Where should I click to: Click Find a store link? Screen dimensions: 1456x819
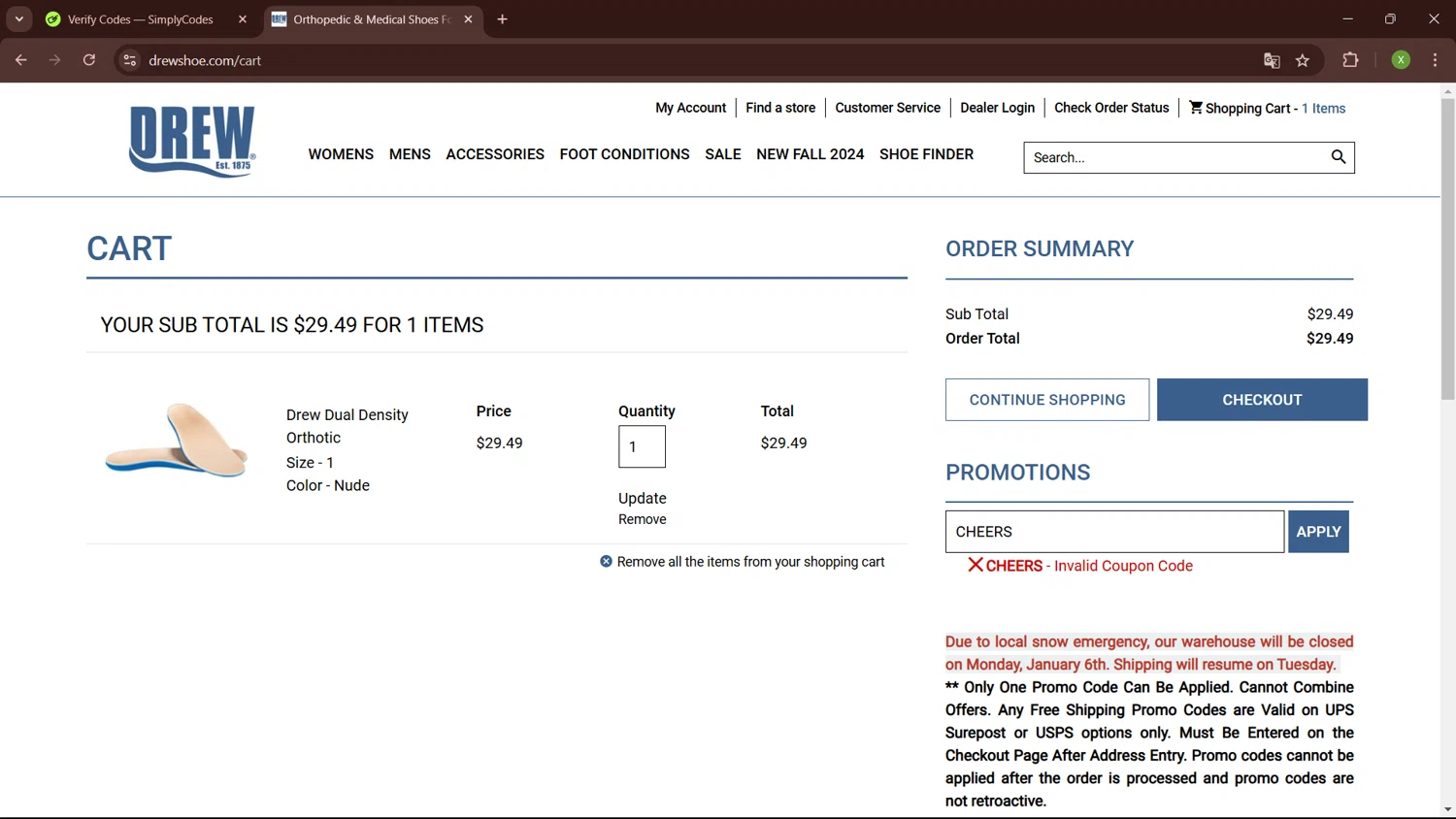[x=780, y=108]
